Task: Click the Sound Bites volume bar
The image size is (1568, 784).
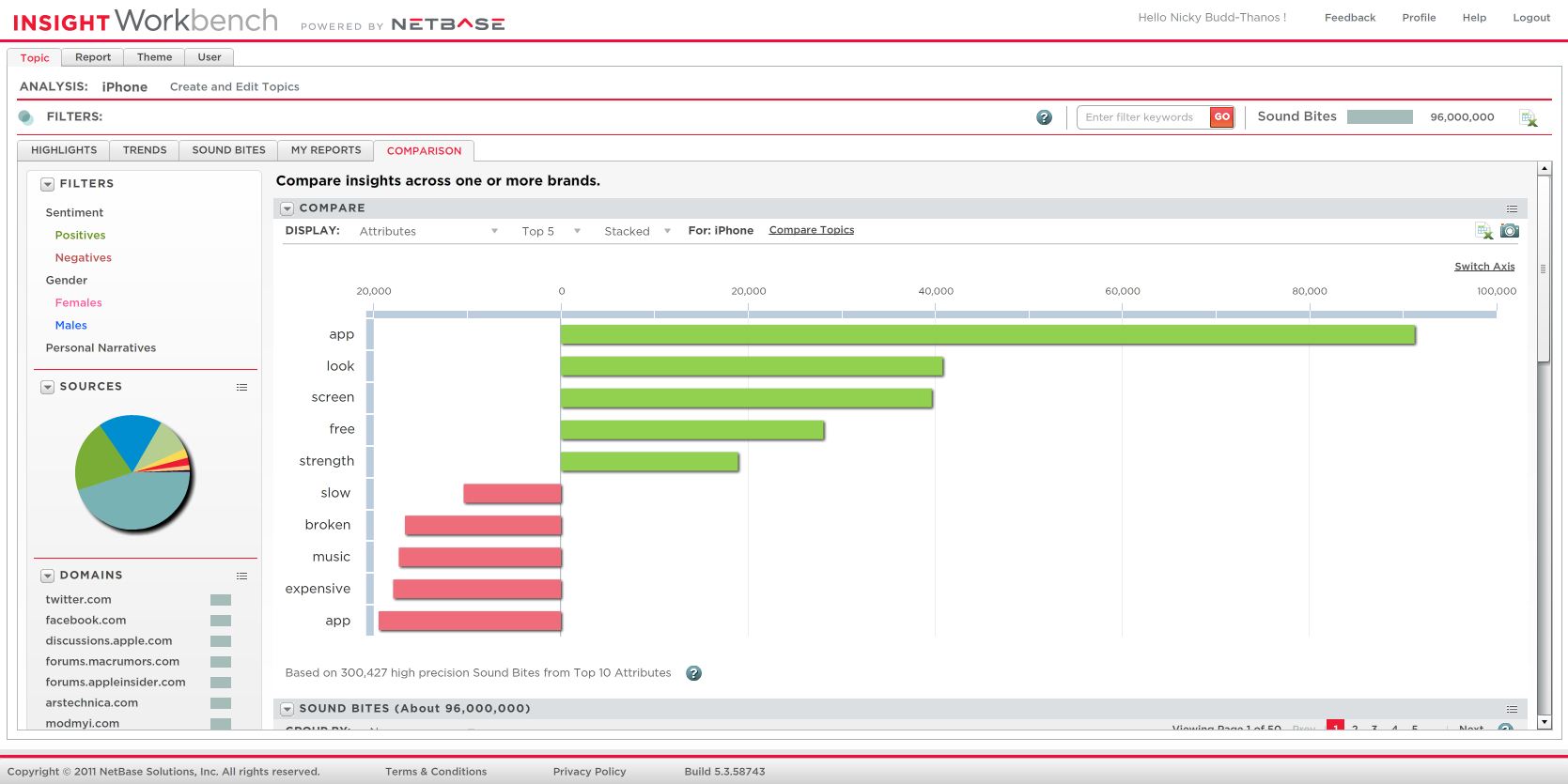Action: (x=1379, y=117)
